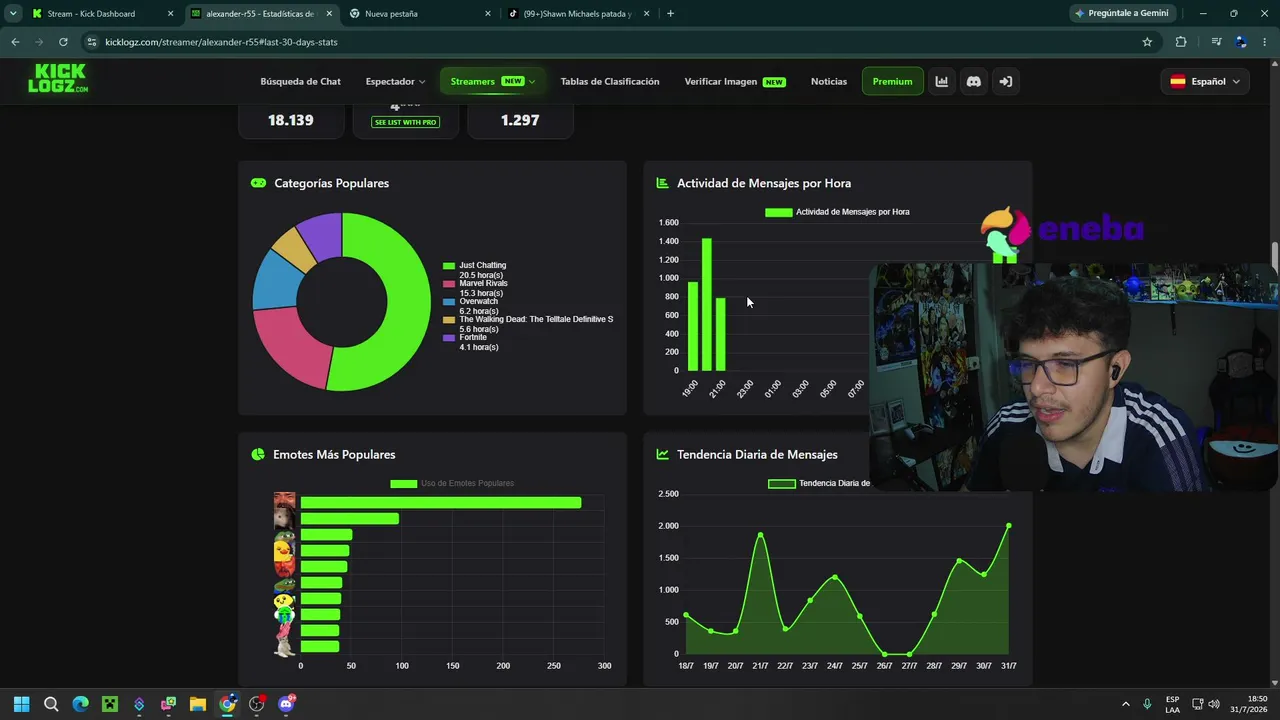Open the Discord icon in navbar

973,82
